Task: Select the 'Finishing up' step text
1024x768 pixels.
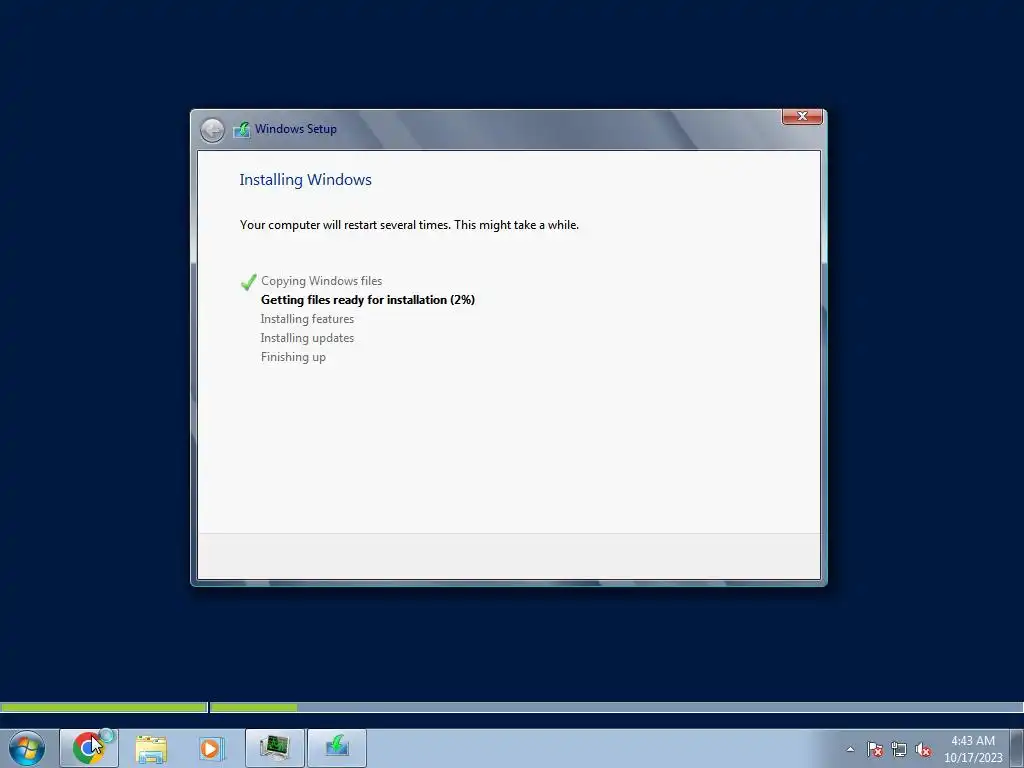Action: pyautogui.click(x=293, y=357)
